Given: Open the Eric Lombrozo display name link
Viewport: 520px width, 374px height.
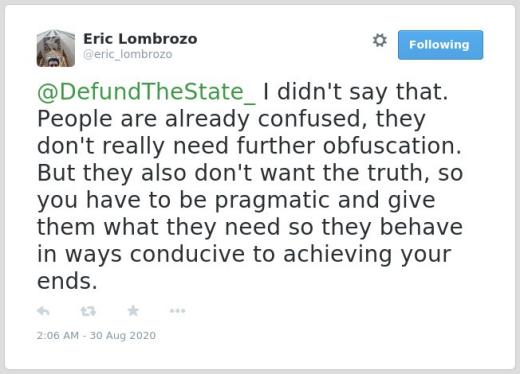Looking at the screenshot, I should click(x=140, y=39).
